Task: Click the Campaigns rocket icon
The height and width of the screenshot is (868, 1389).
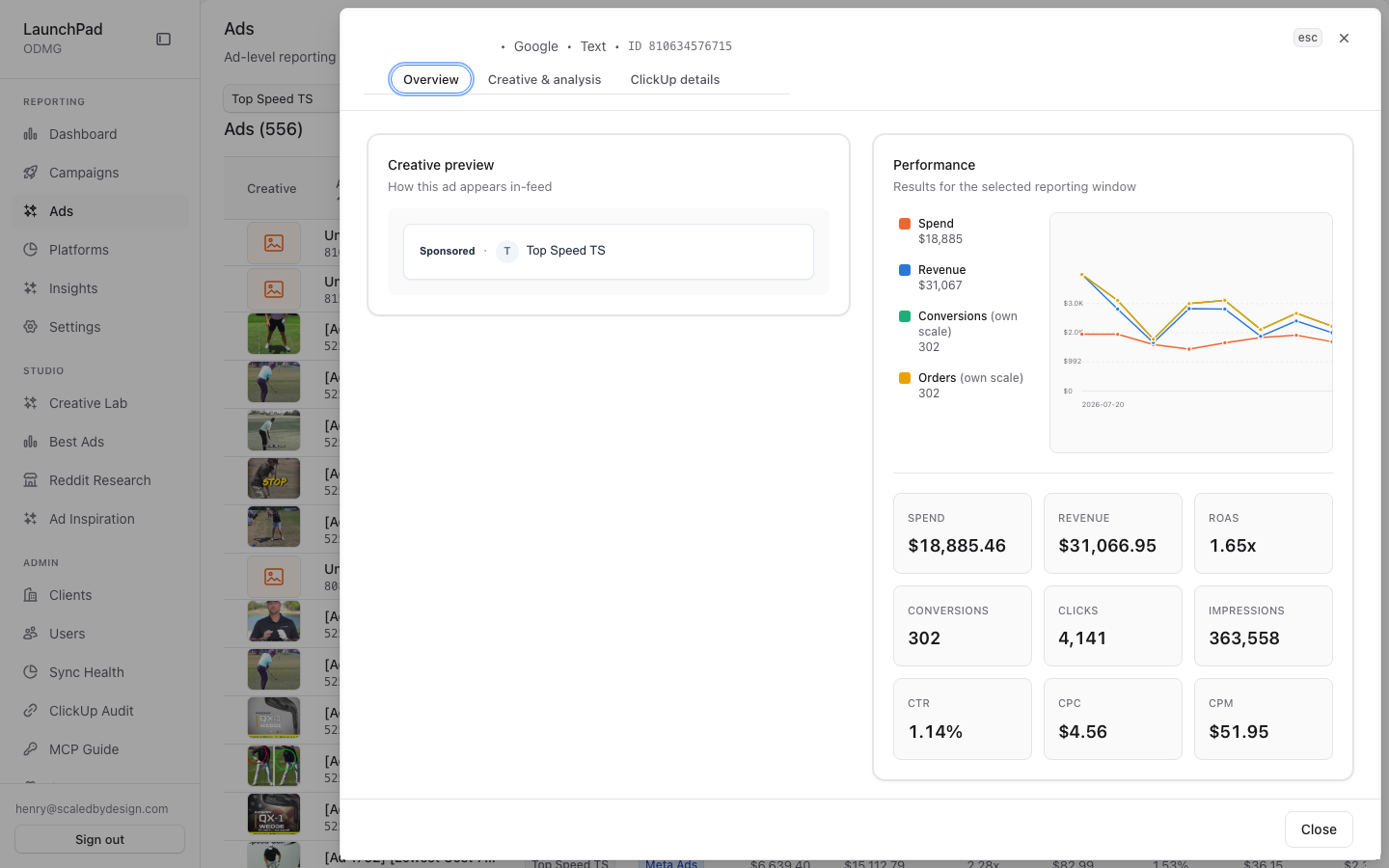Action: coord(31,173)
